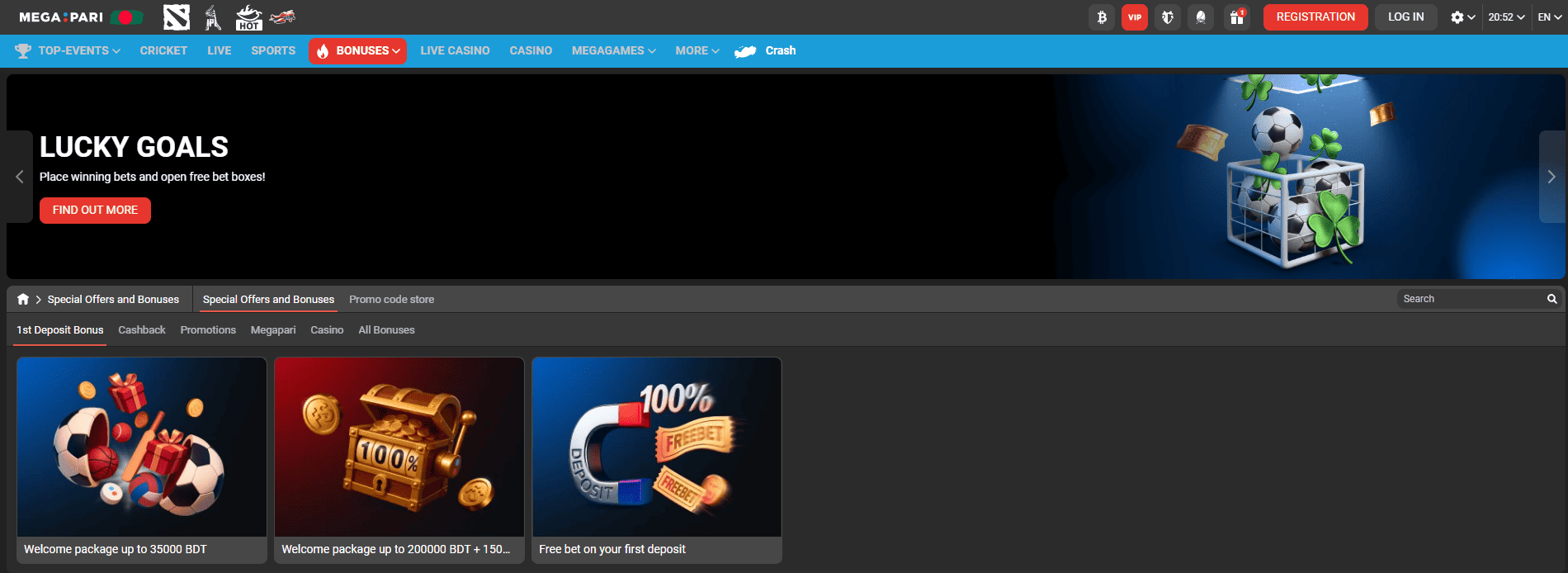Open the EN language selector

pos(1549,17)
